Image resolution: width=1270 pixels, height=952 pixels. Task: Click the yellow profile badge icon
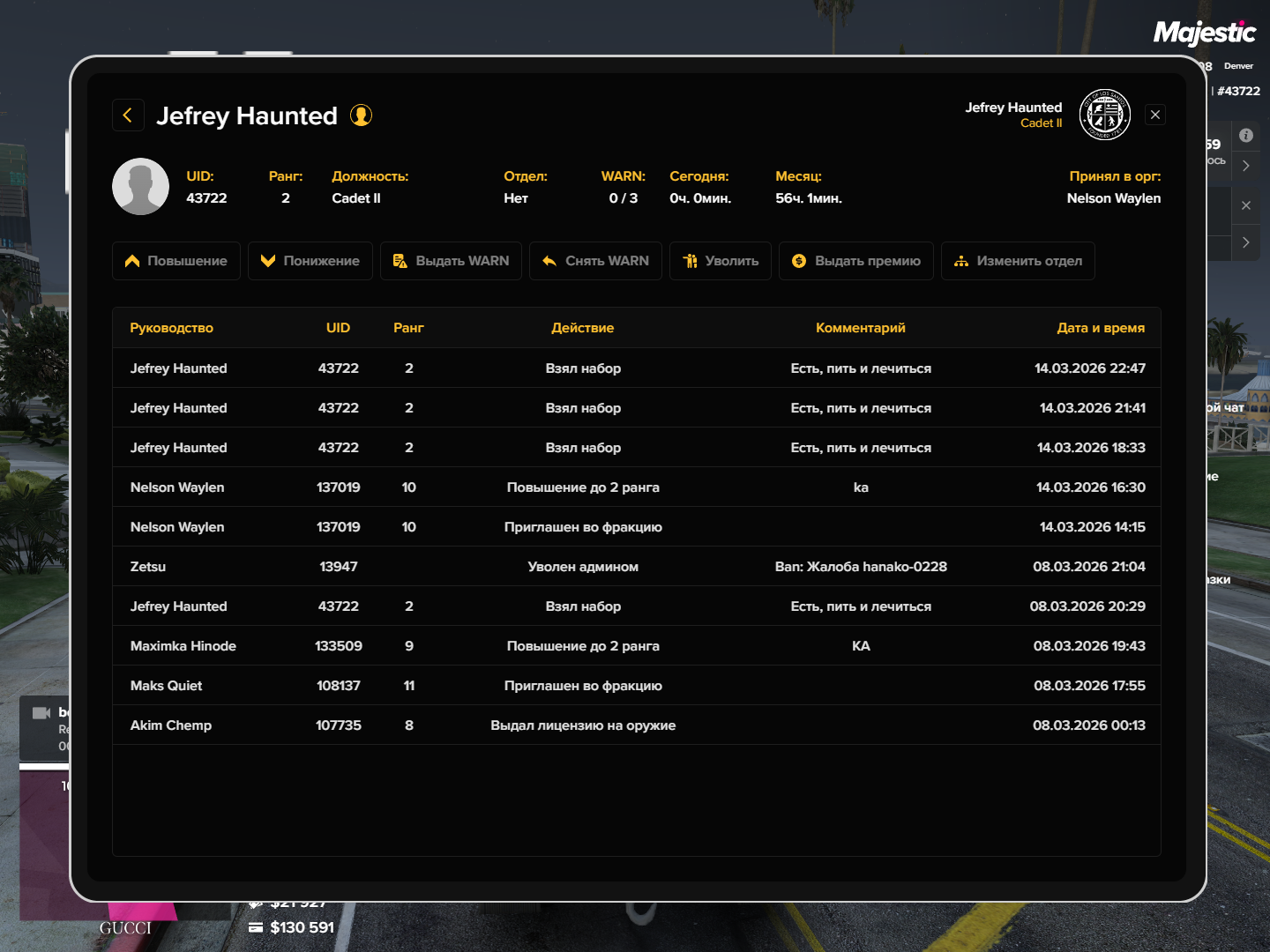pos(361,115)
